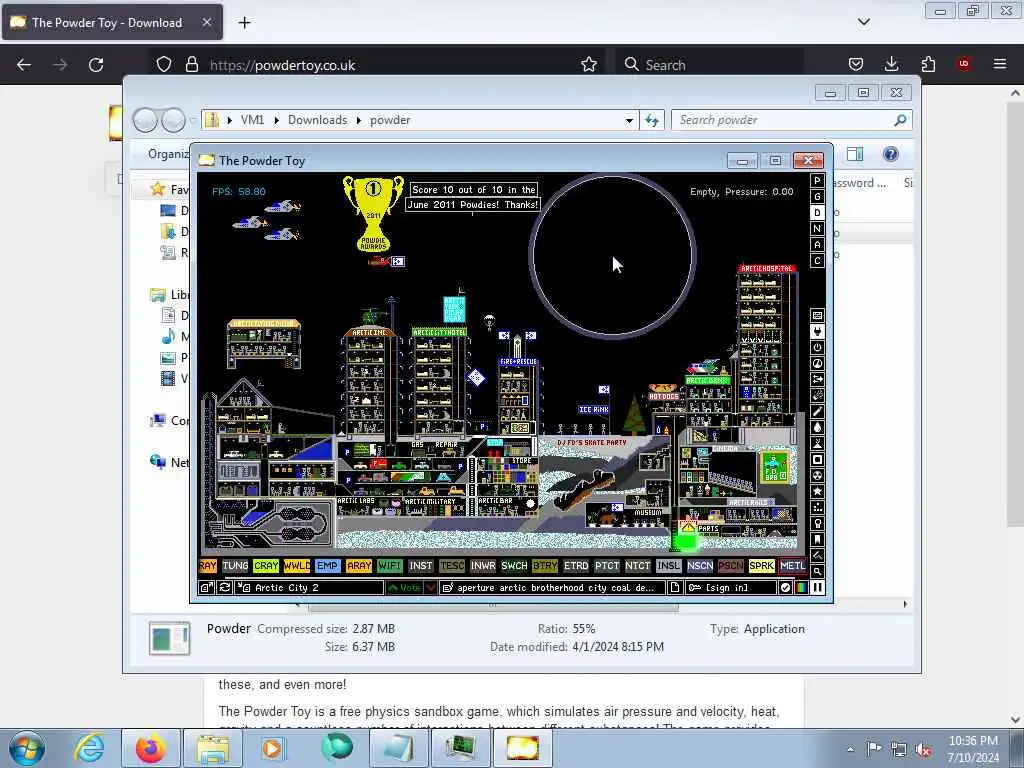1024x768 pixels.
Task: Select the BTRY element
Action: (x=545, y=566)
